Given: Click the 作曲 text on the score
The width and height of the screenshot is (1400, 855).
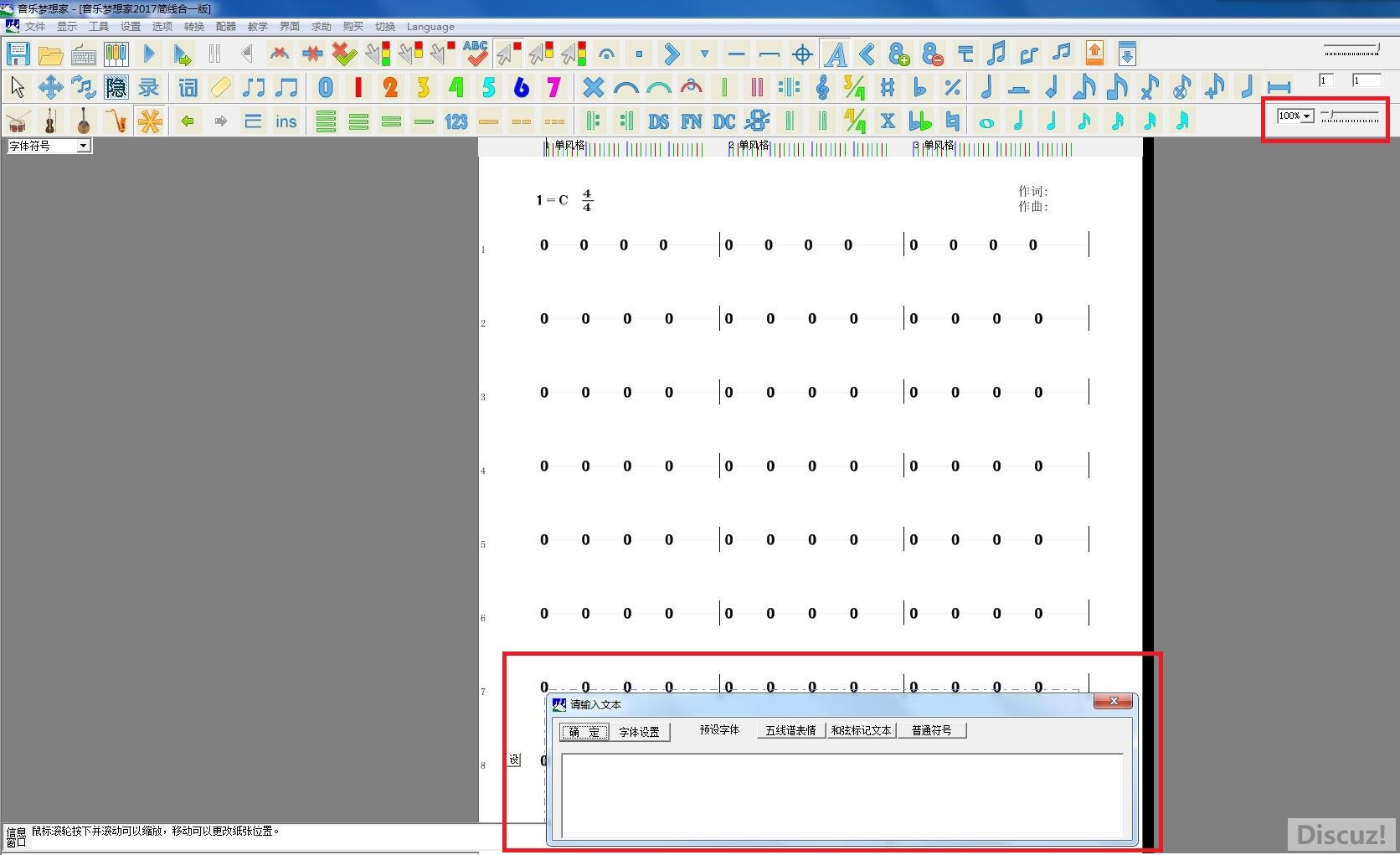Looking at the screenshot, I should pos(1032,207).
